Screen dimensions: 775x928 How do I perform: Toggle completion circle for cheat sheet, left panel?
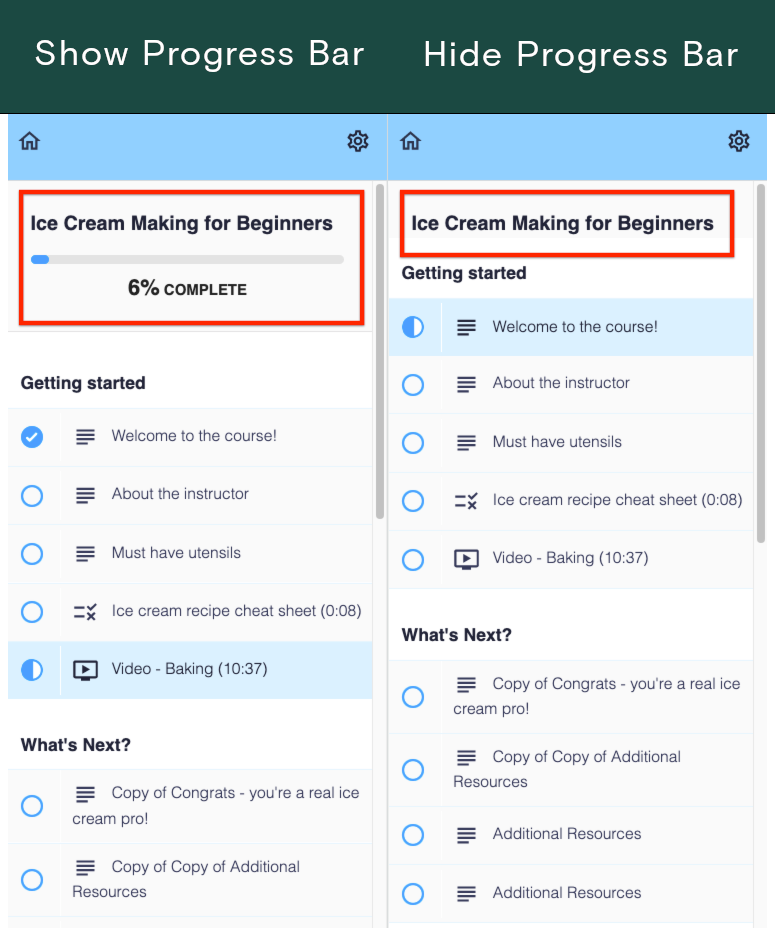click(x=32, y=611)
